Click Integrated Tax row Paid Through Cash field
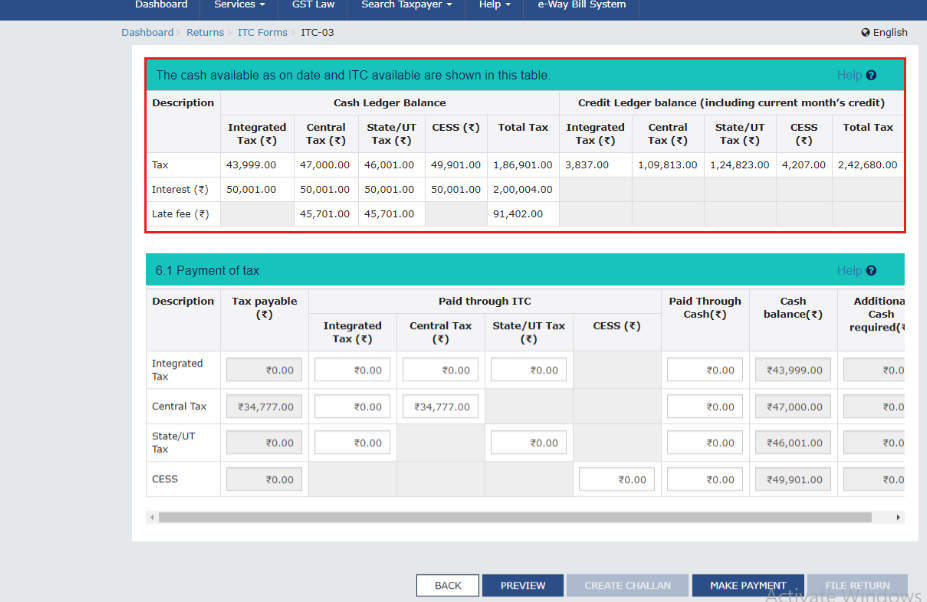Screen dimensions: 927x602 (705, 370)
